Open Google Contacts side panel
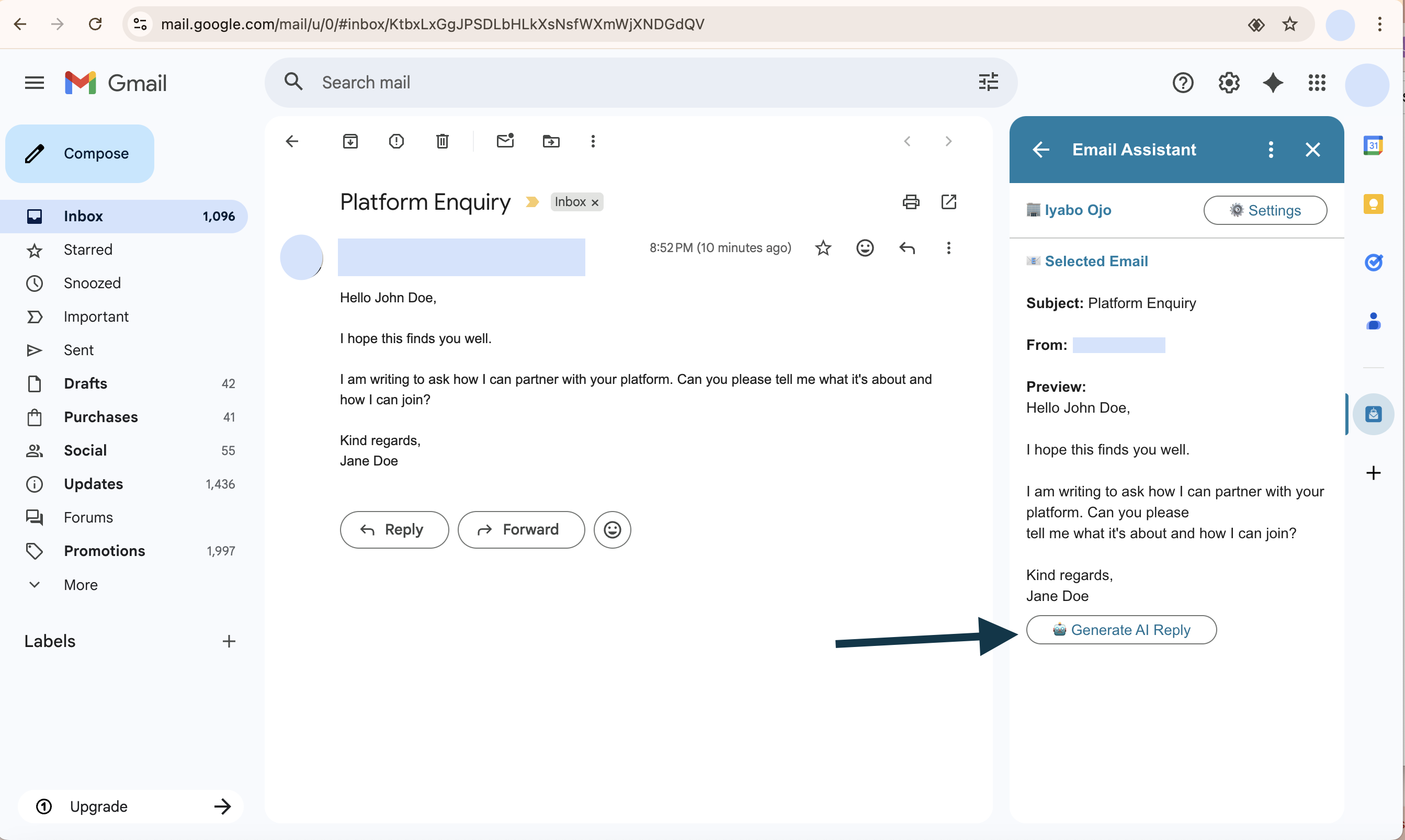Image resolution: width=1405 pixels, height=840 pixels. [x=1374, y=321]
